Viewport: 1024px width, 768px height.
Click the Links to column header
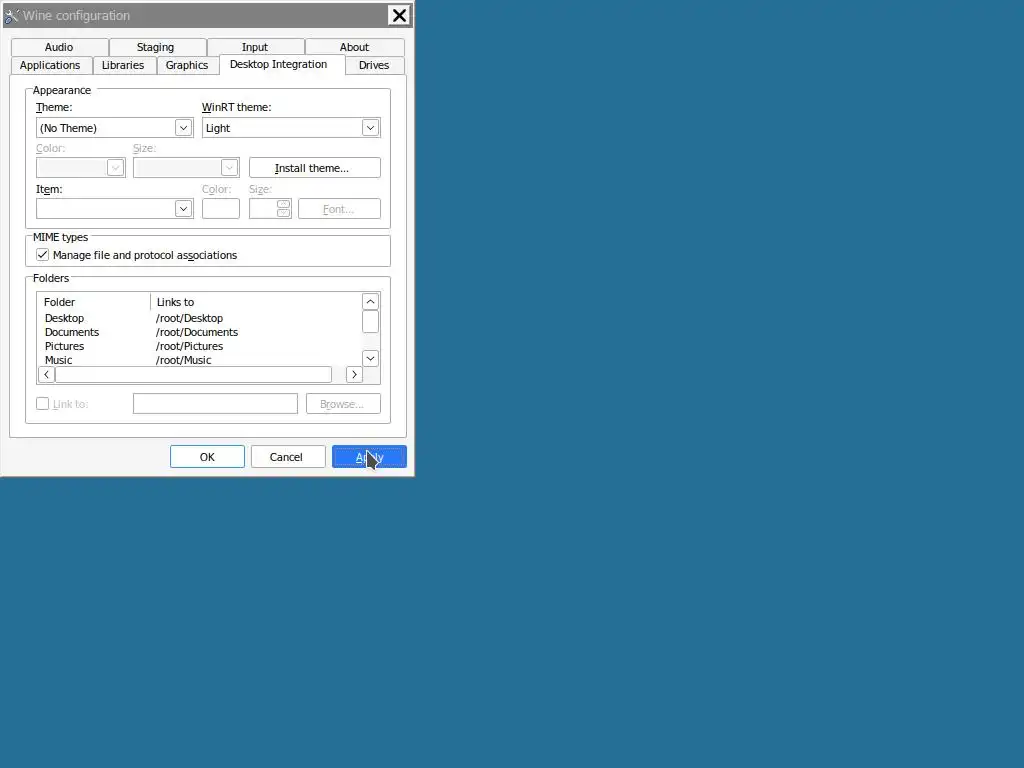pos(256,302)
